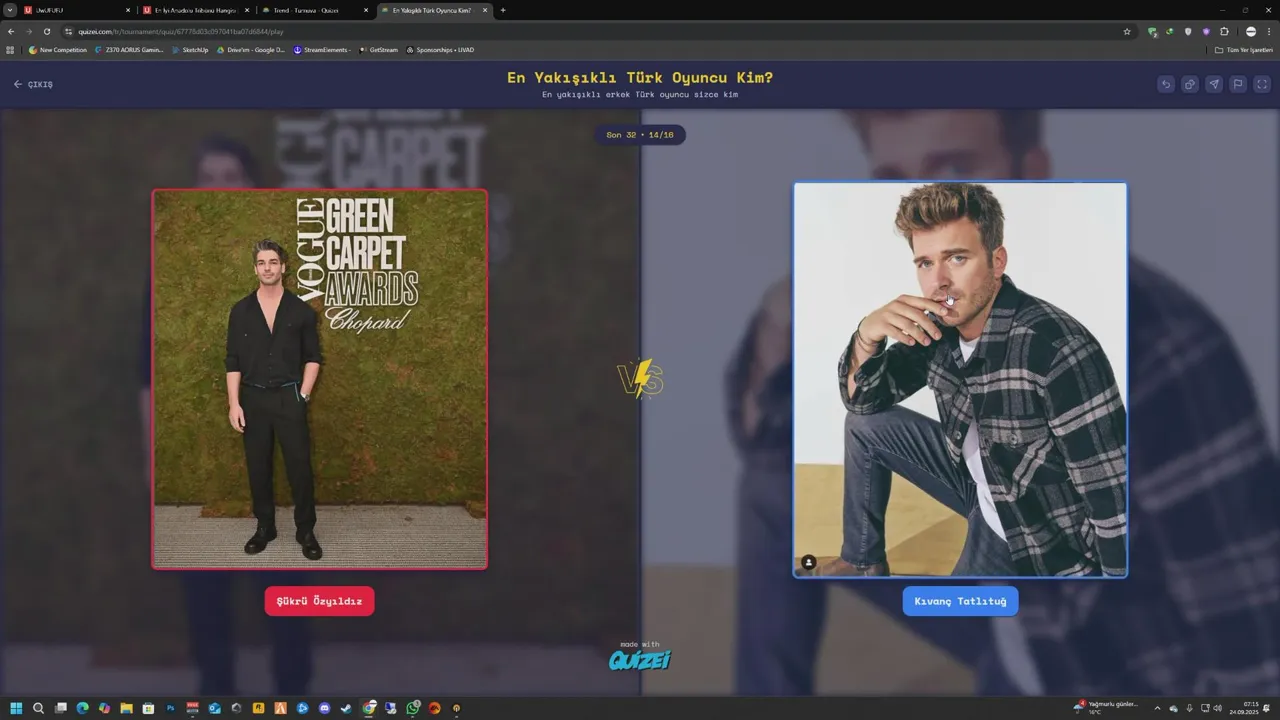Open Drive'ım - Google bookmark
This screenshot has width=1280, height=720.
[251, 49]
